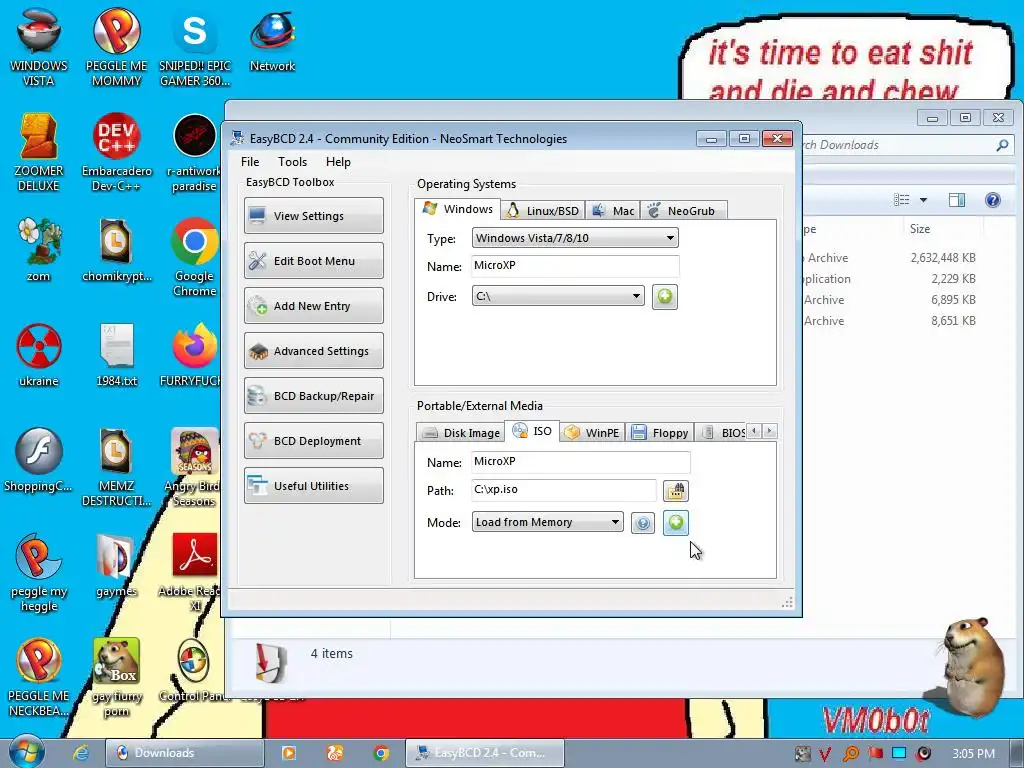The height and width of the screenshot is (768, 1024).
Task: Expand view options dropdown arrow in Downloads
Action: tap(923, 200)
